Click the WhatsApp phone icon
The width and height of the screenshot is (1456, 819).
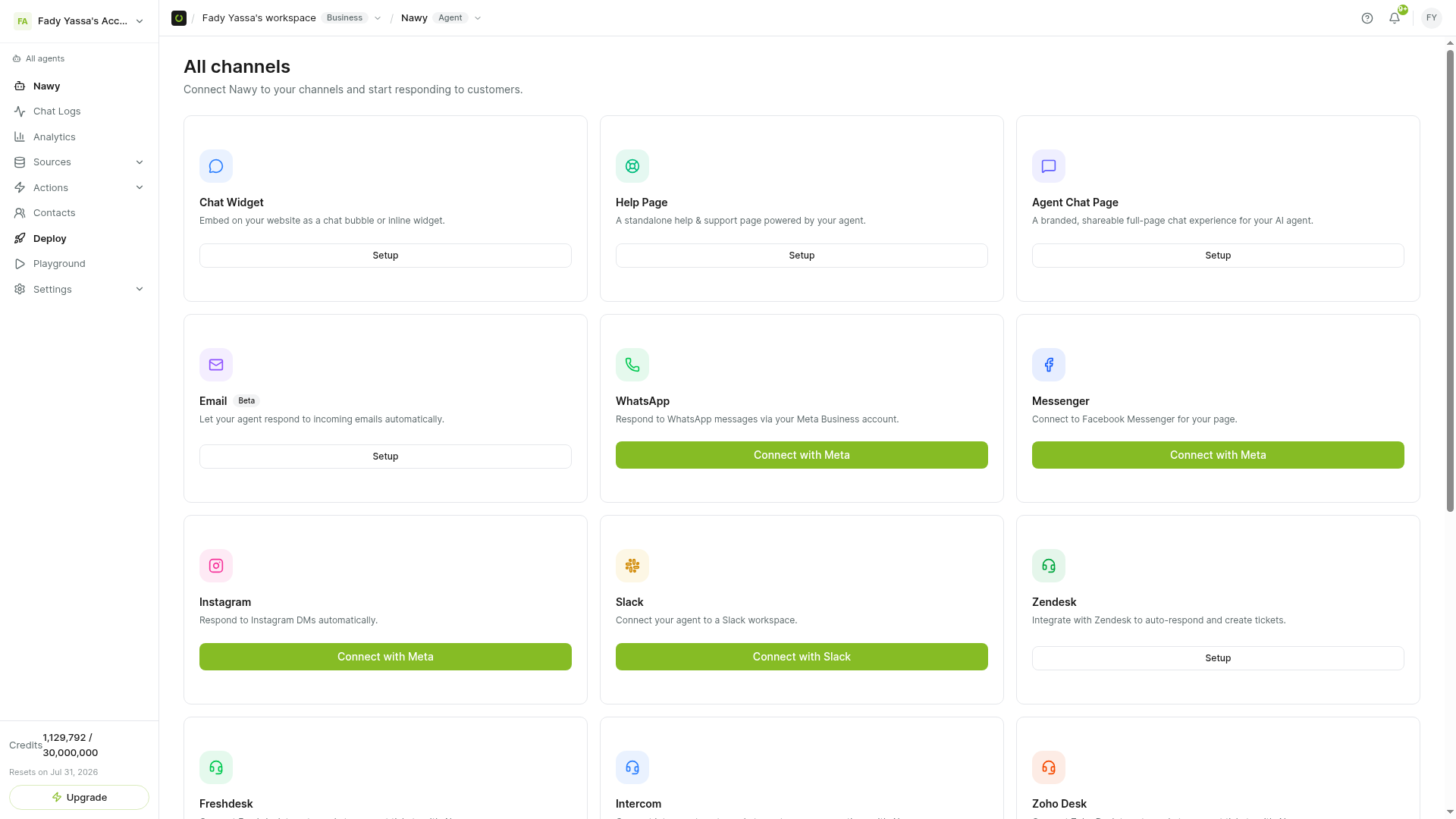pos(632,365)
